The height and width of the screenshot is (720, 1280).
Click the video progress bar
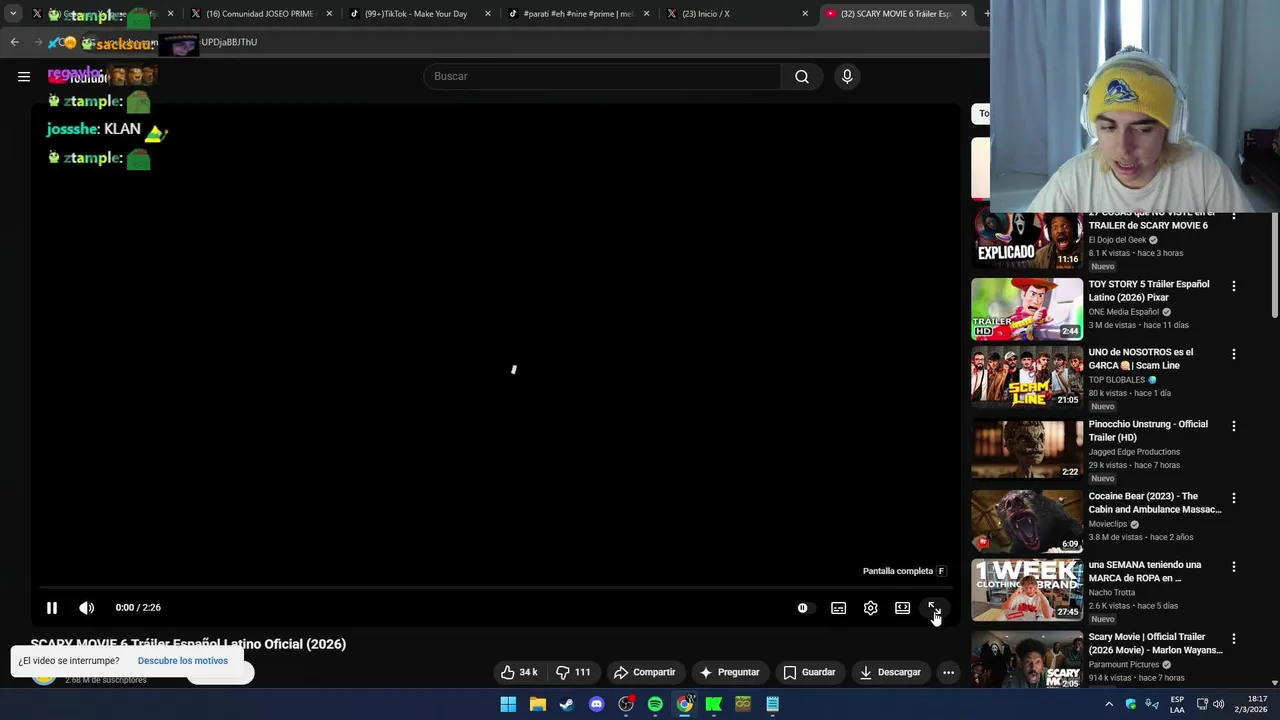pos(495,588)
